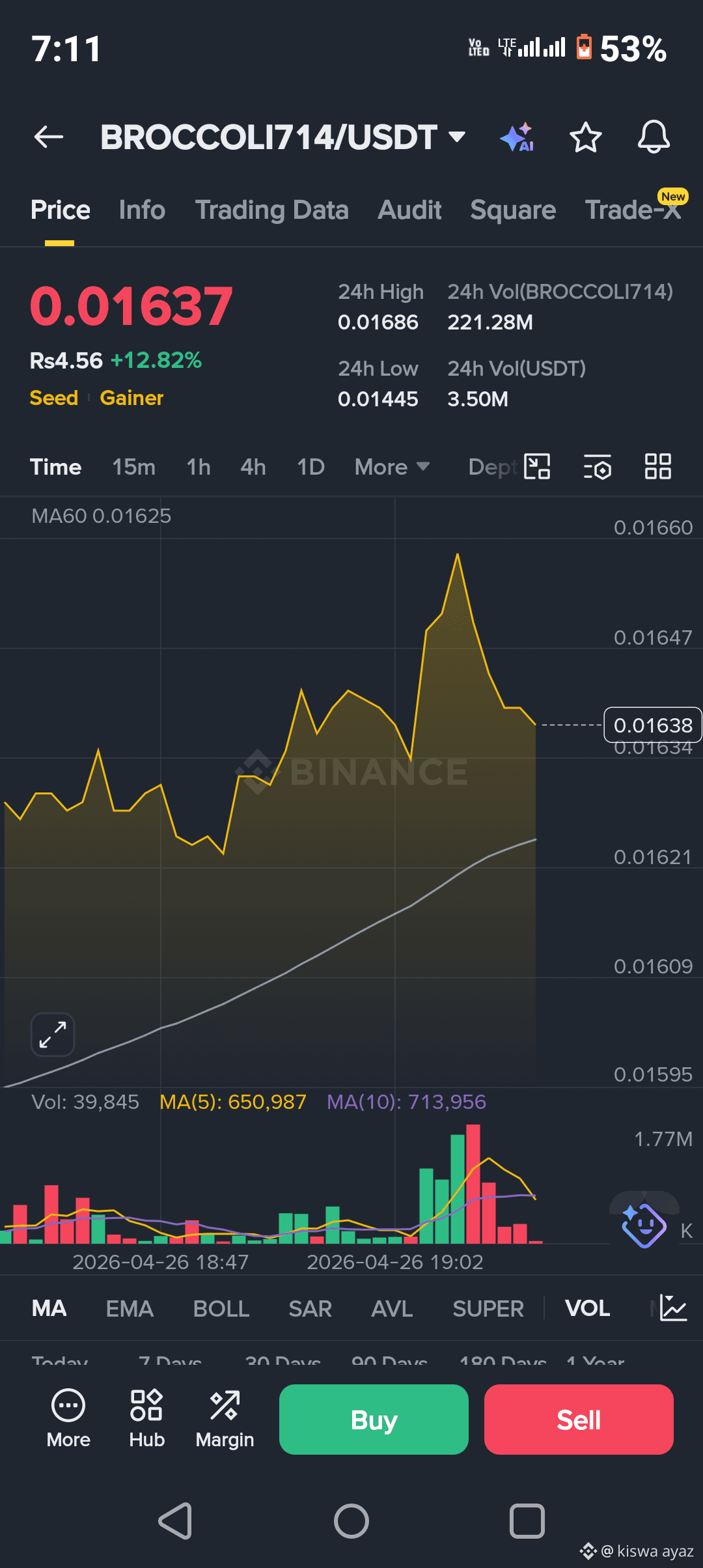Viewport: 703px width, 1568px height.
Task: Toggle the BOLL indicator
Action: 221,1308
